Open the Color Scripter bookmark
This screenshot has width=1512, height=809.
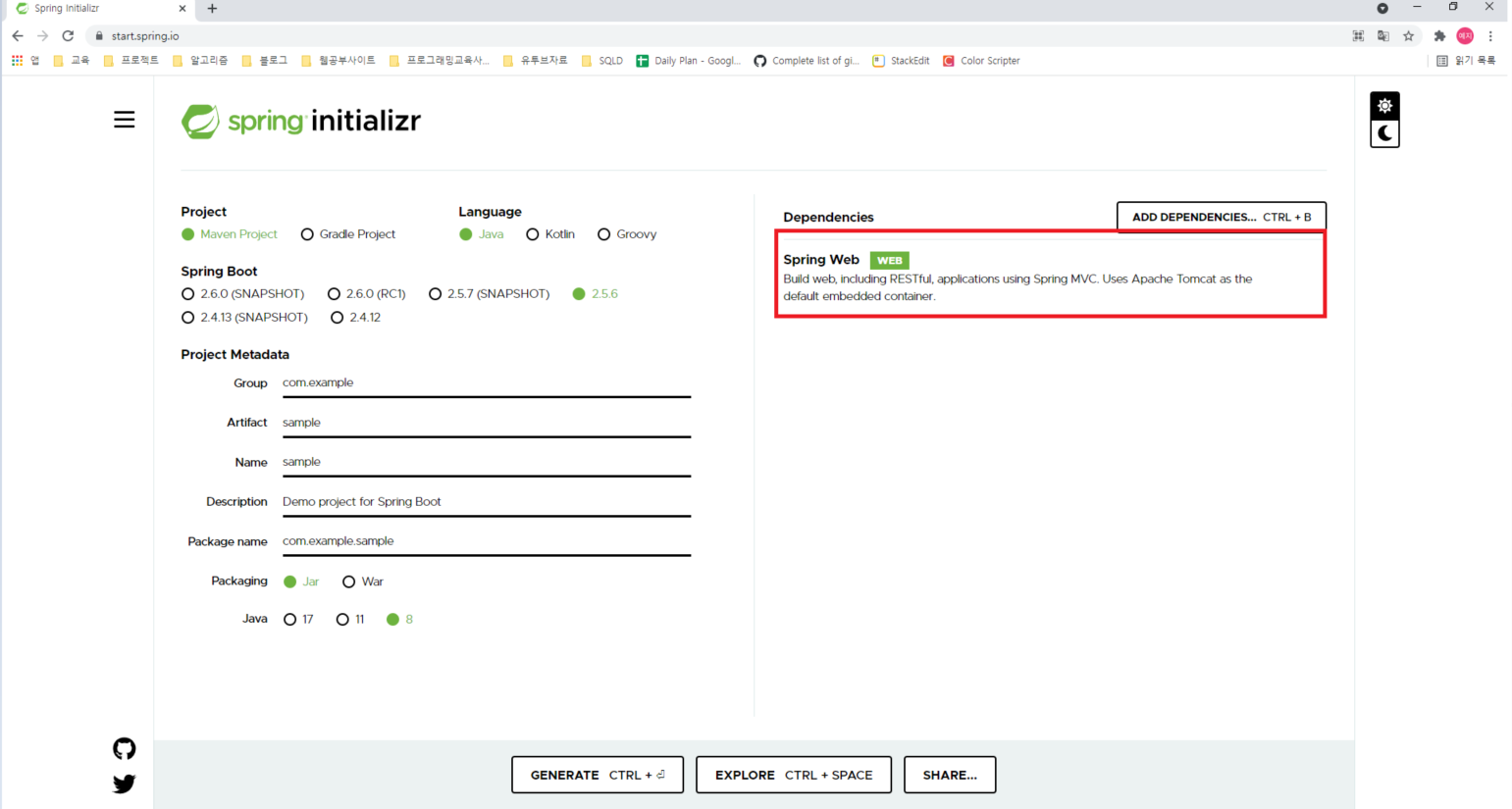981,61
